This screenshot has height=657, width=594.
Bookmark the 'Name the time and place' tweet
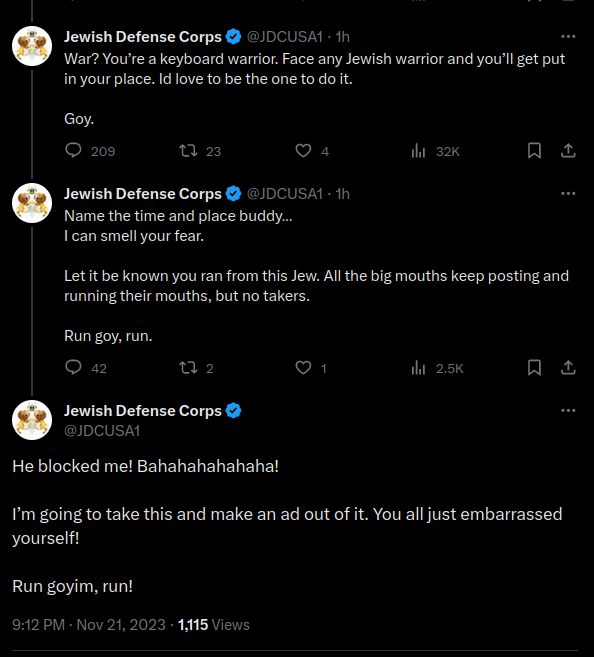click(x=534, y=367)
